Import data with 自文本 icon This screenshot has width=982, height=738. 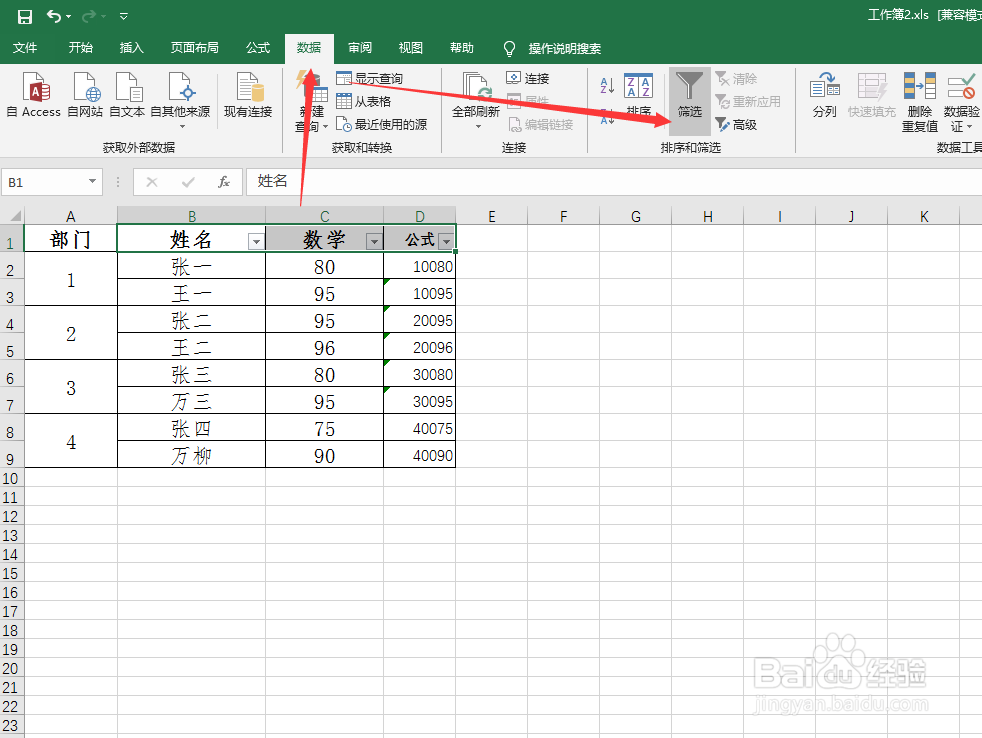point(127,95)
